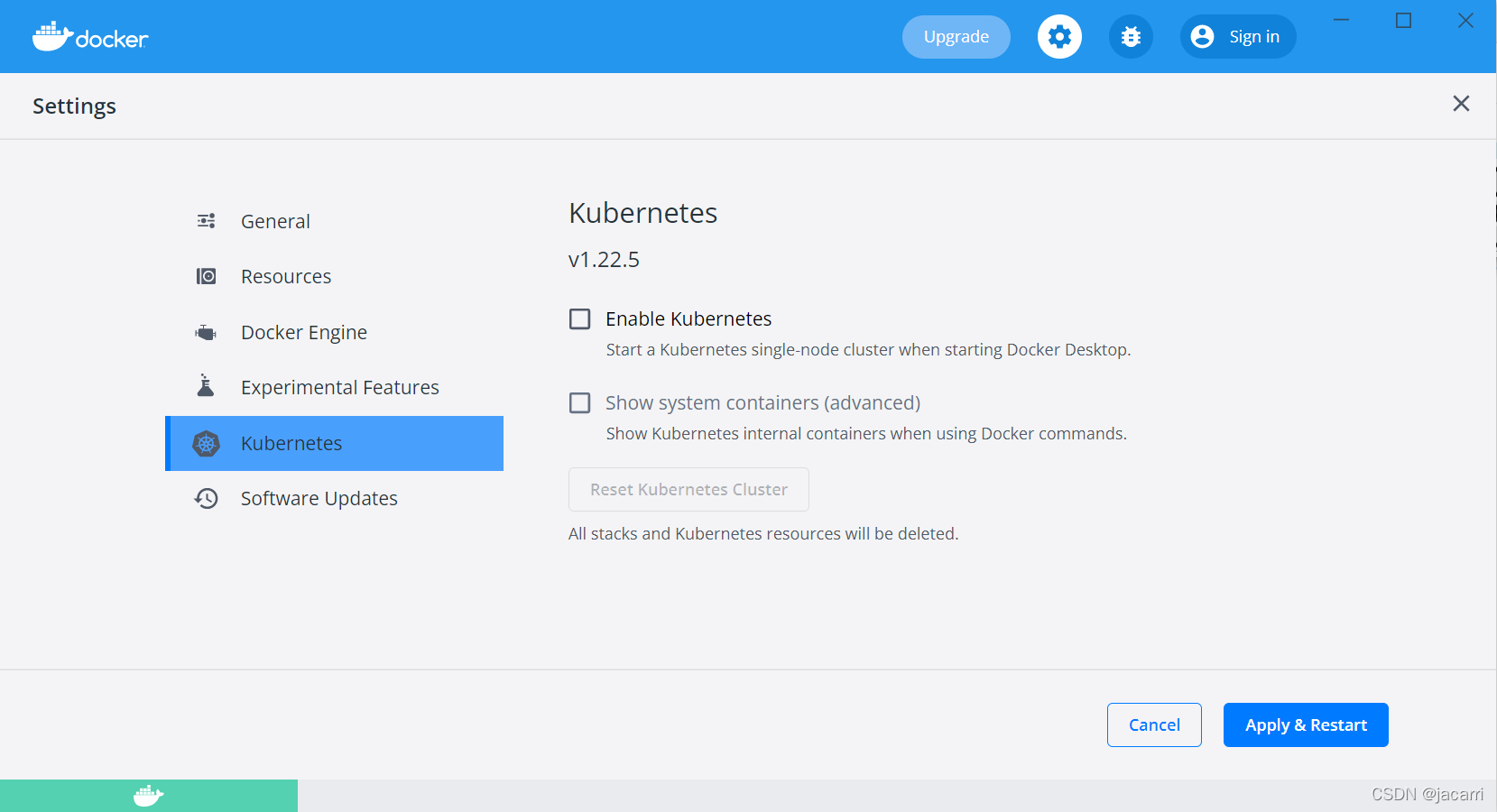
Task: Open Experimental Features section
Action: (x=334, y=387)
